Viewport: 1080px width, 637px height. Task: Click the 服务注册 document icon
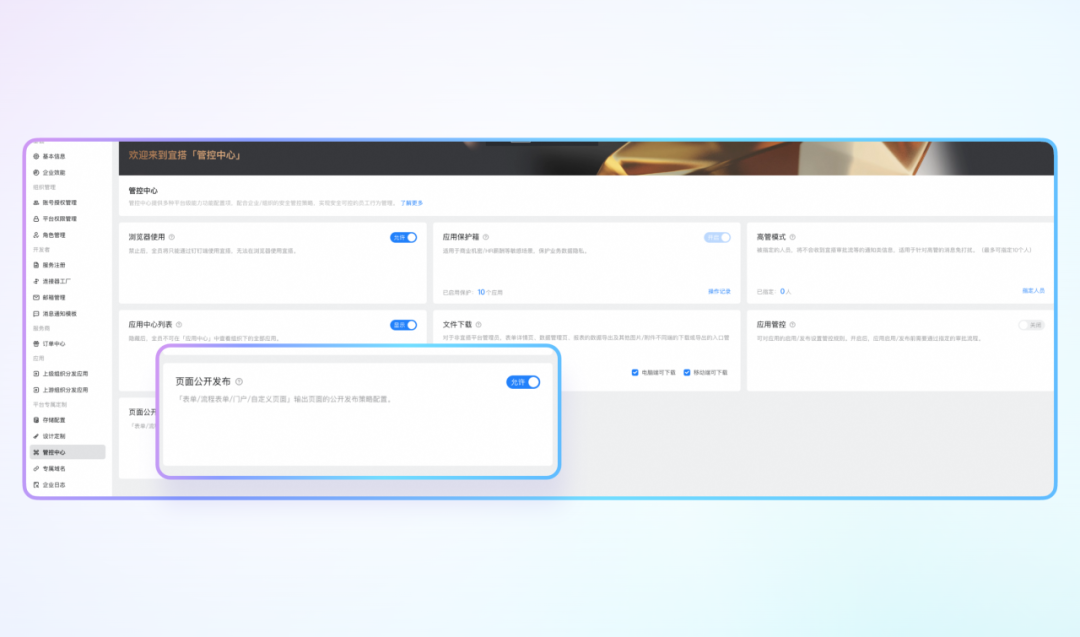[x=36, y=265]
